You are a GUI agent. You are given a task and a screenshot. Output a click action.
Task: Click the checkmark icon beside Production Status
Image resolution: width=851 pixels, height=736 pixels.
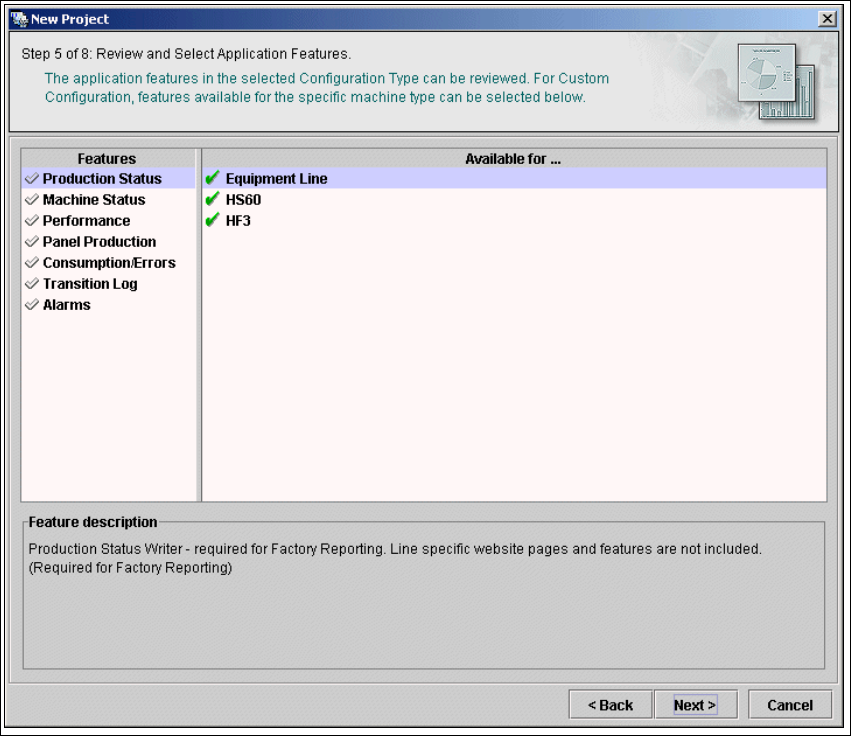tap(32, 178)
